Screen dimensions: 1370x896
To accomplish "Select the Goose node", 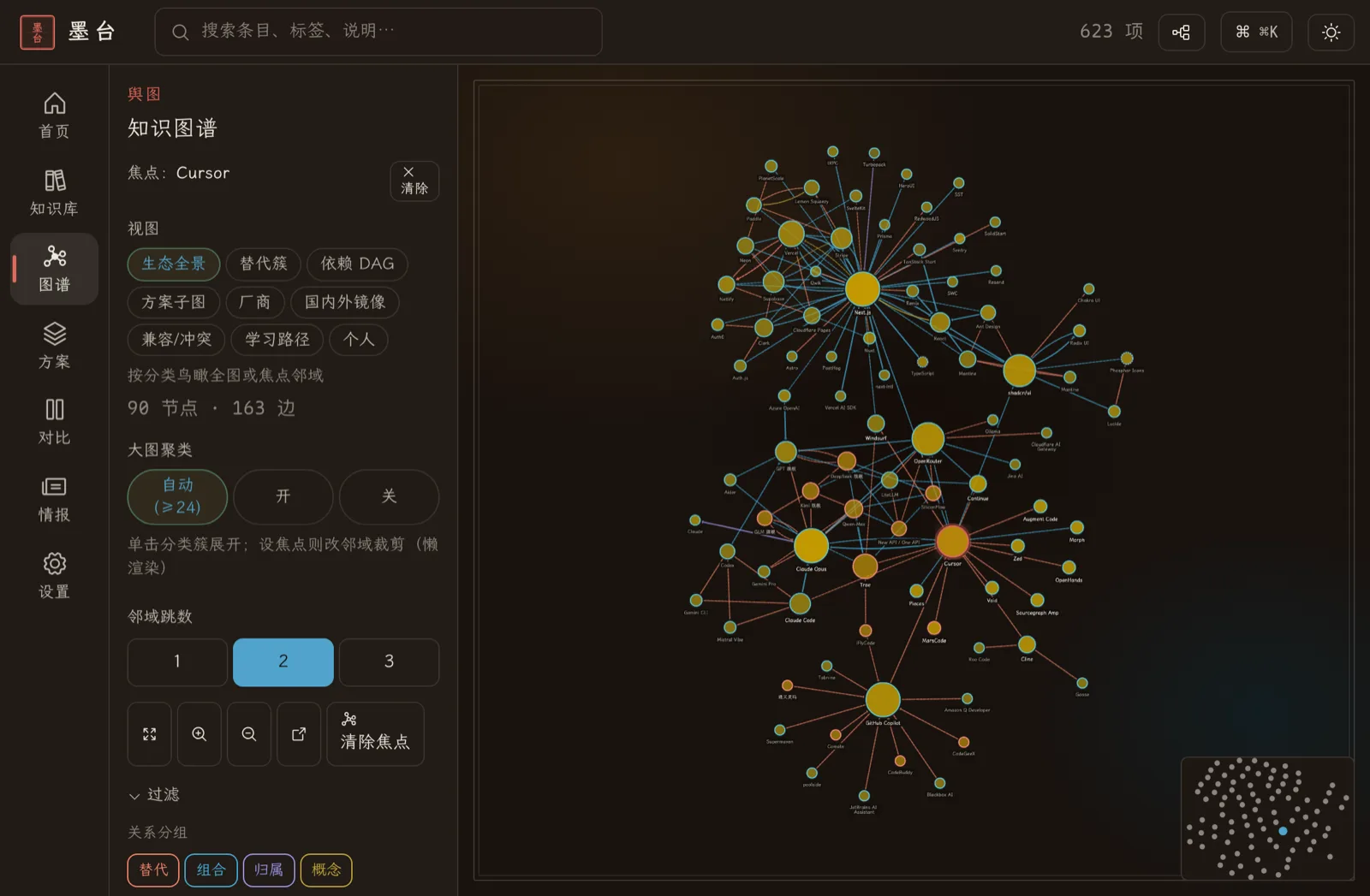I will pyautogui.click(x=1082, y=683).
